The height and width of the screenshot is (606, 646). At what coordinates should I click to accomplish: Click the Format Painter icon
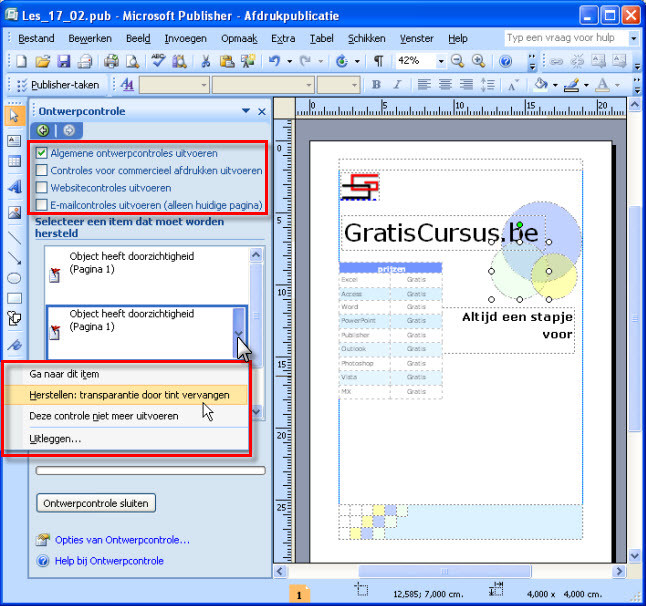pyautogui.click(x=248, y=61)
